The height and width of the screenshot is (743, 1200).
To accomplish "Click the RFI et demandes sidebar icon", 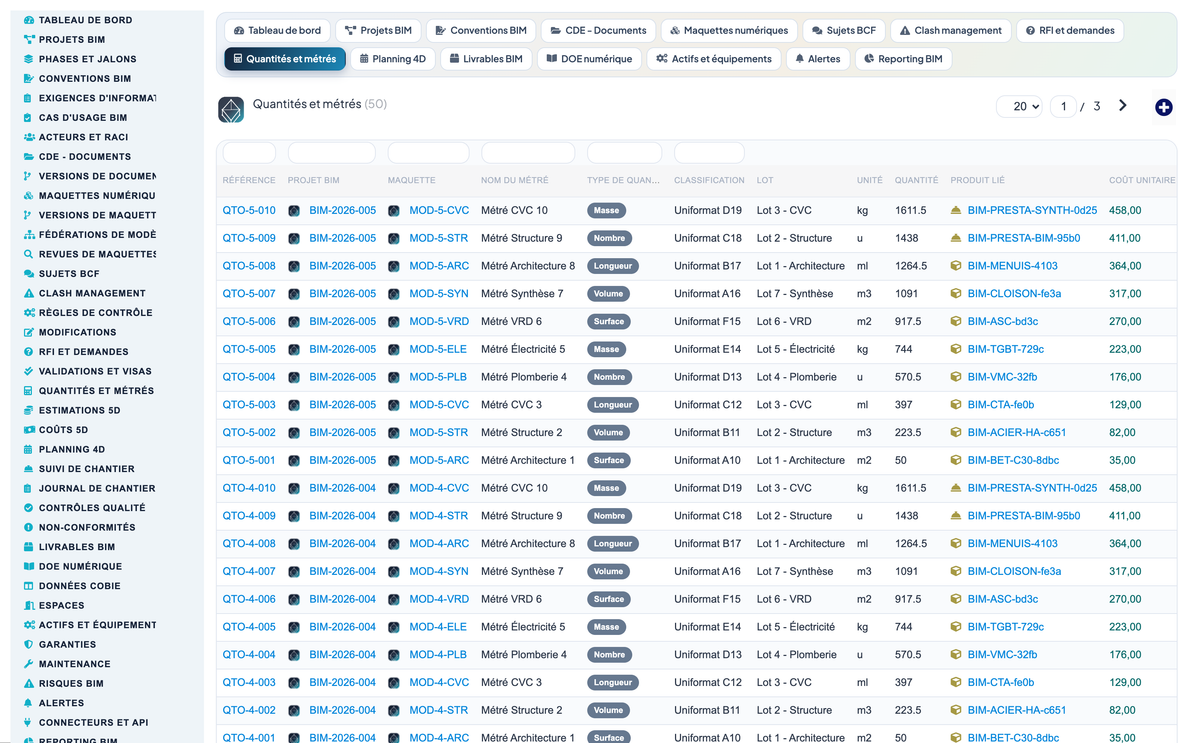I will pyautogui.click(x=29, y=352).
